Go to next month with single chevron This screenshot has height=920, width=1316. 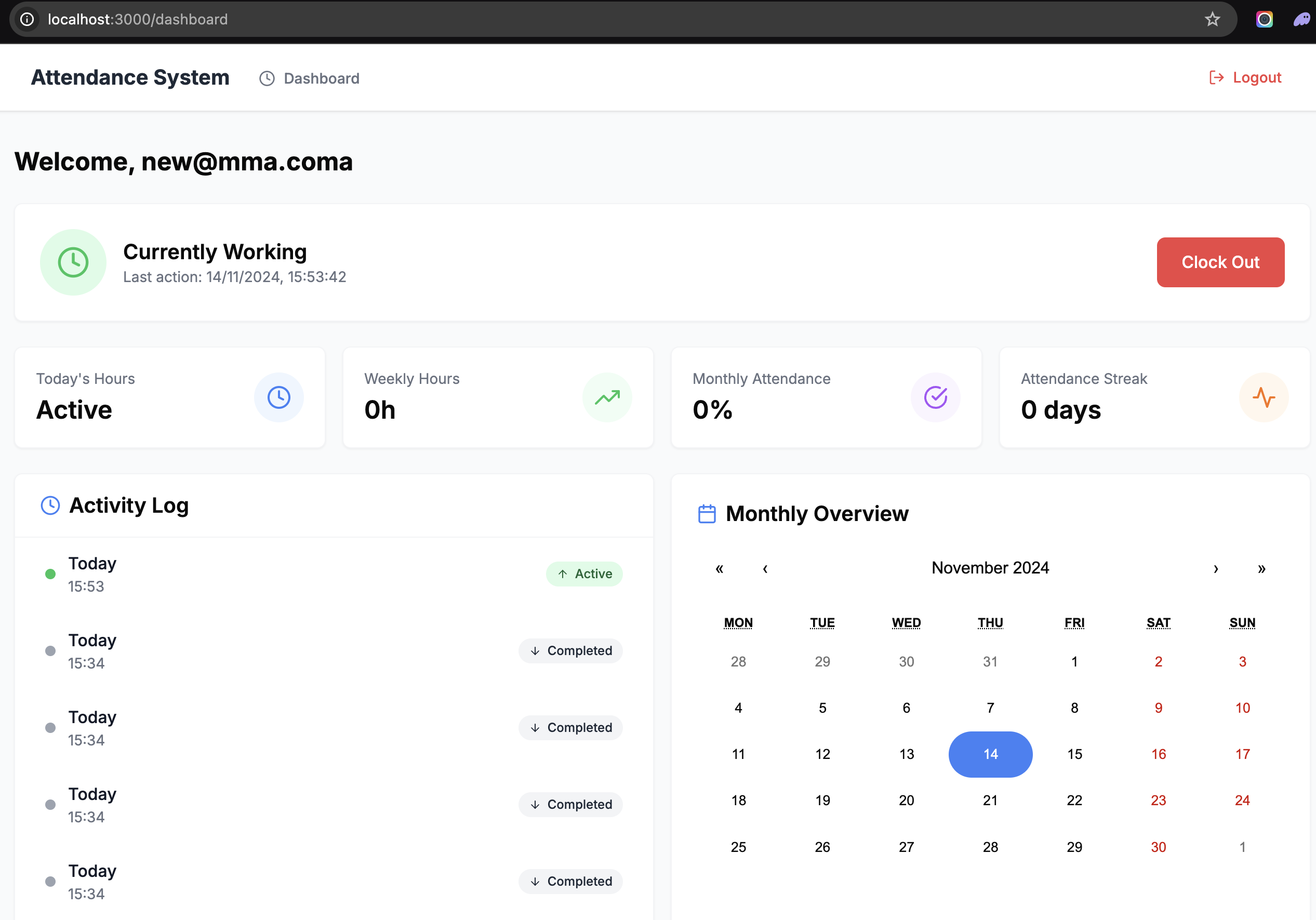(1216, 568)
